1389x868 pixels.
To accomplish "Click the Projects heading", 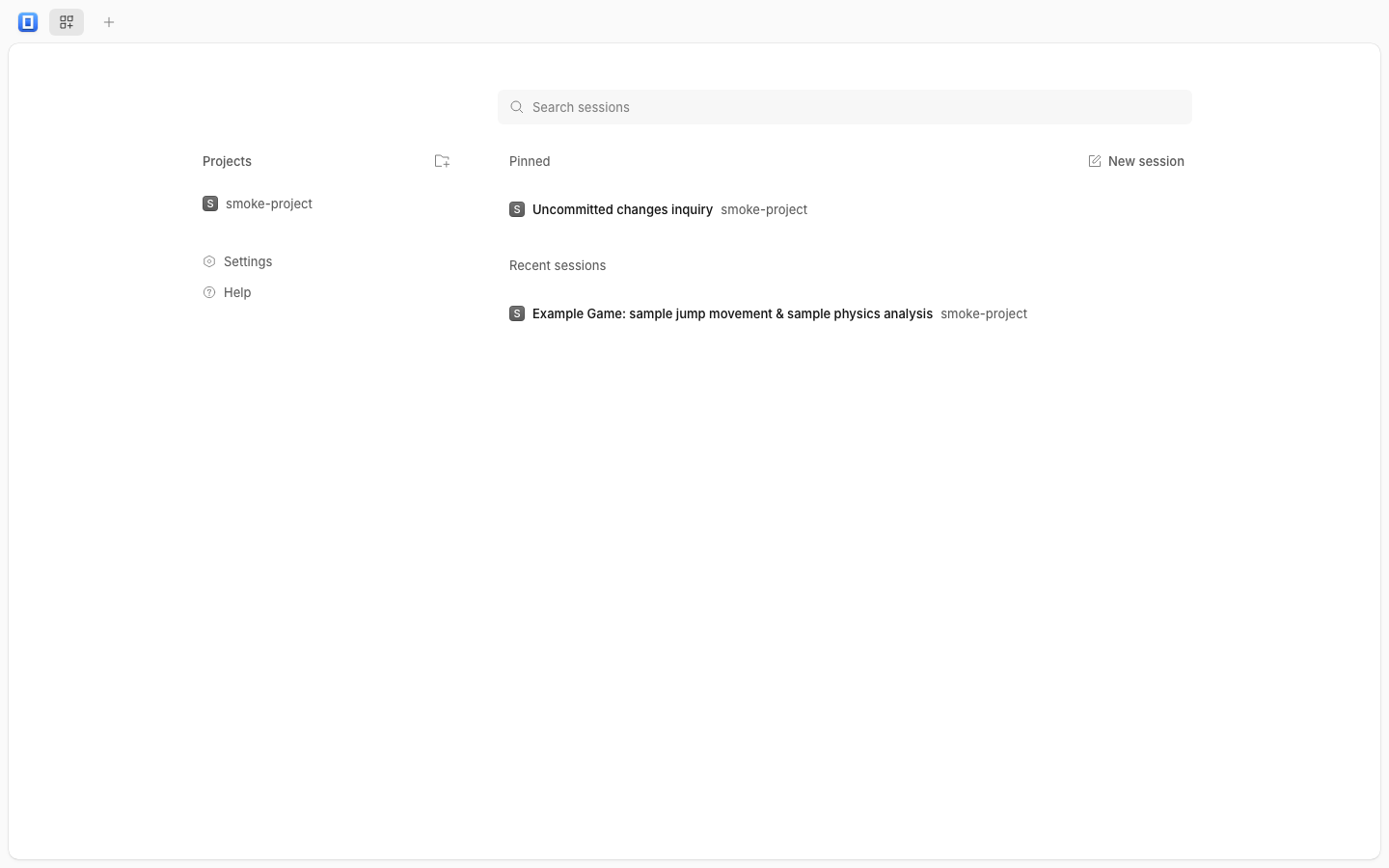I will (x=227, y=161).
